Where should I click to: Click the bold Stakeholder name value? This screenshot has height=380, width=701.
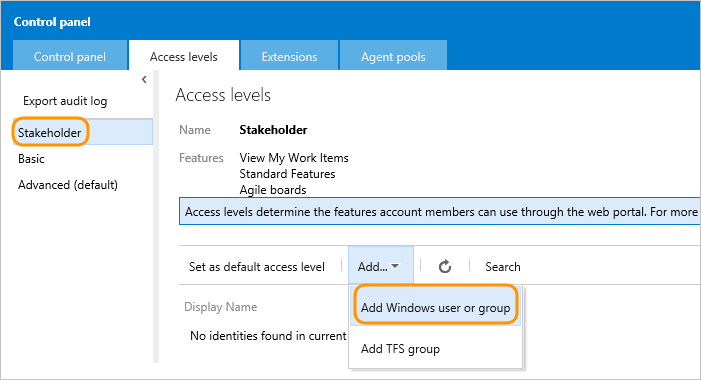(273, 130)
